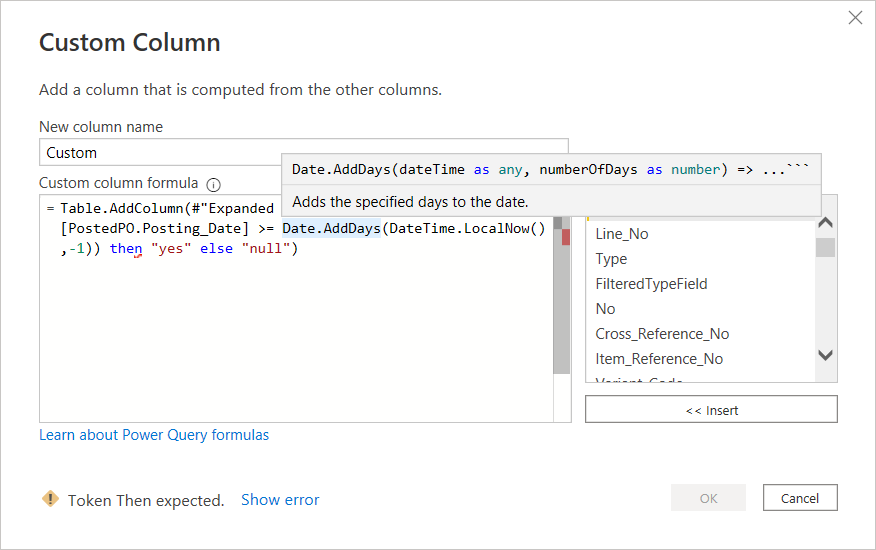Click the Date.AddDays tooltip signature

tap(550, 169)
